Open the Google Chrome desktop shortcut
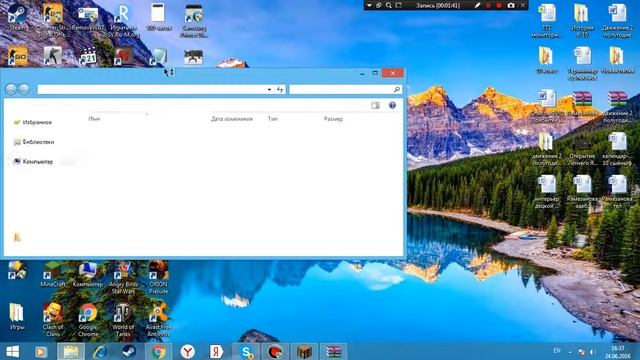 pos(88,320)
